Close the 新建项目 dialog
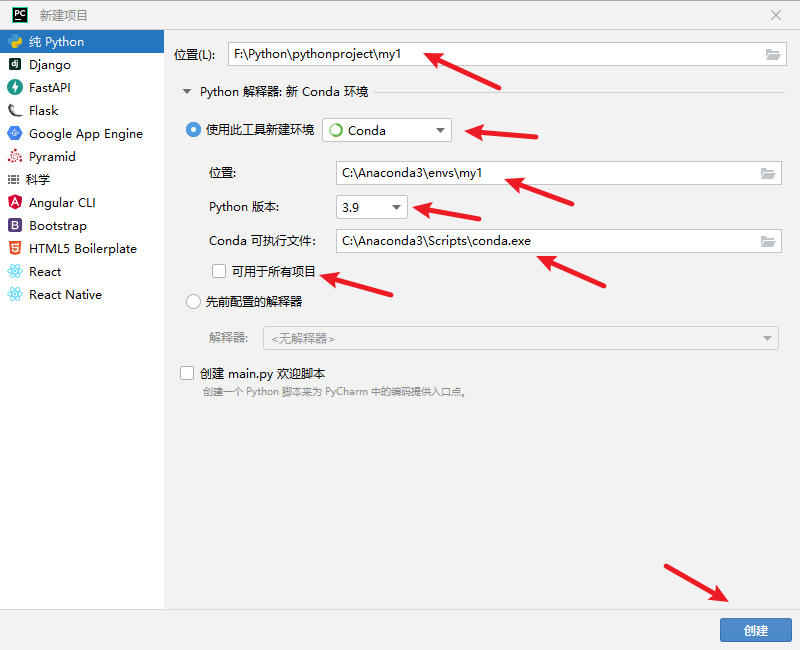This screenshot has height=650, width=800. click(776, 15)
